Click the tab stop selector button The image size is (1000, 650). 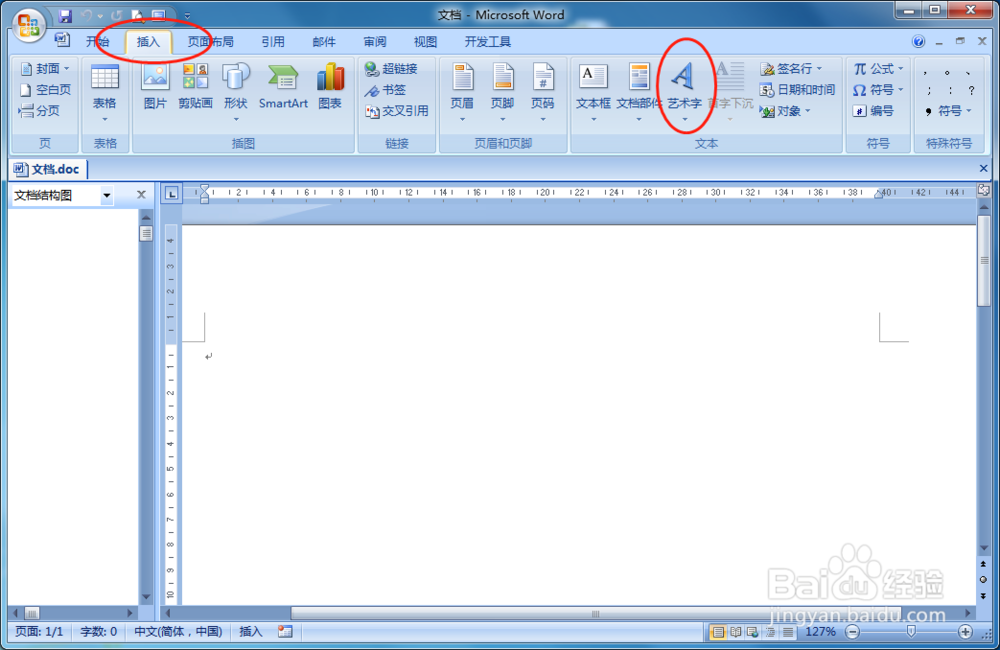172,193
